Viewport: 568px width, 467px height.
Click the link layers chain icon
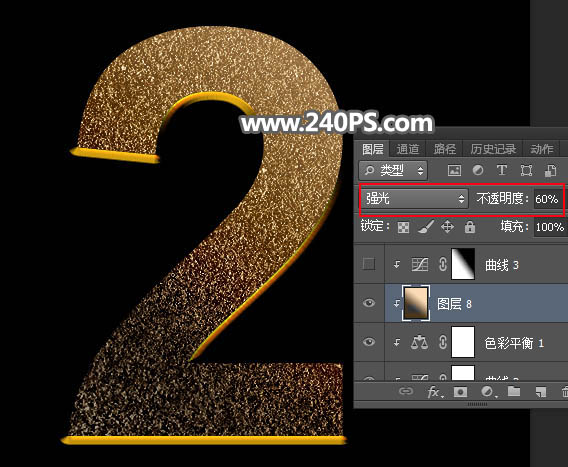click(x=406, y=391)
